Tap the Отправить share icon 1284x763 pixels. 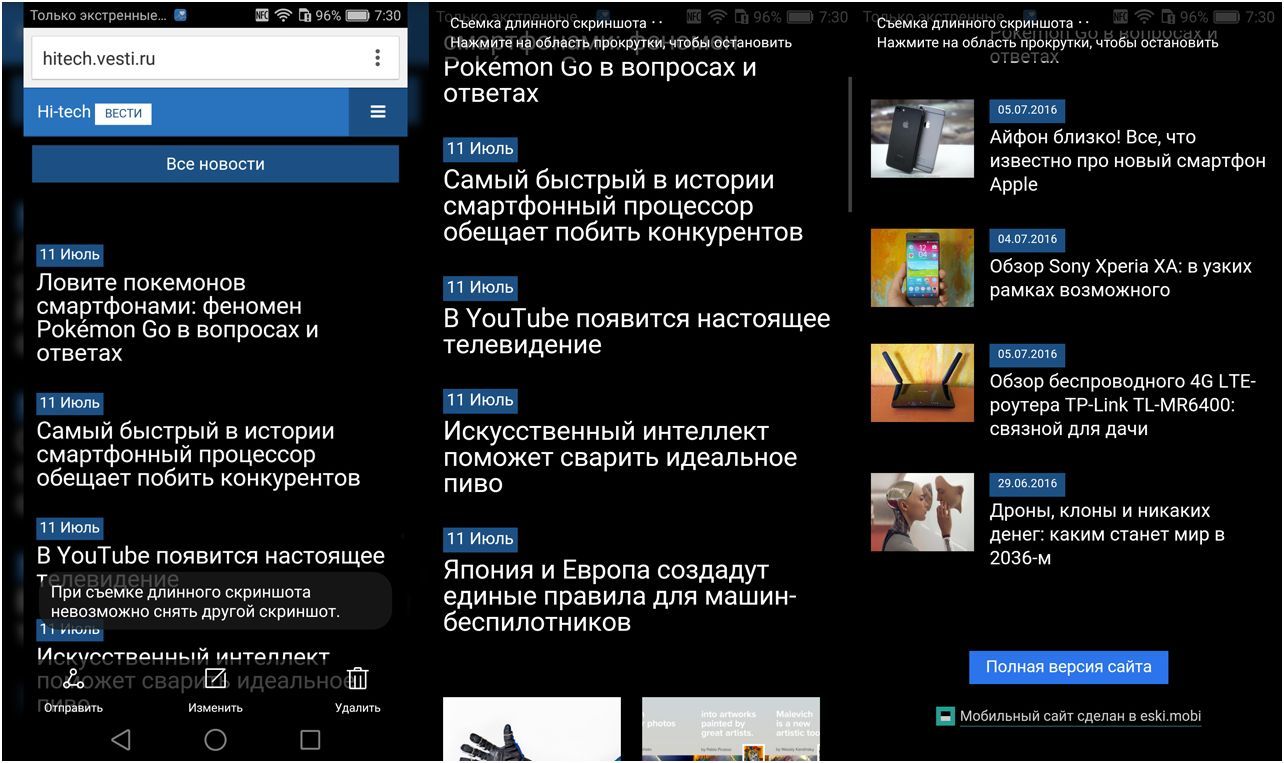tap(74, 681)
